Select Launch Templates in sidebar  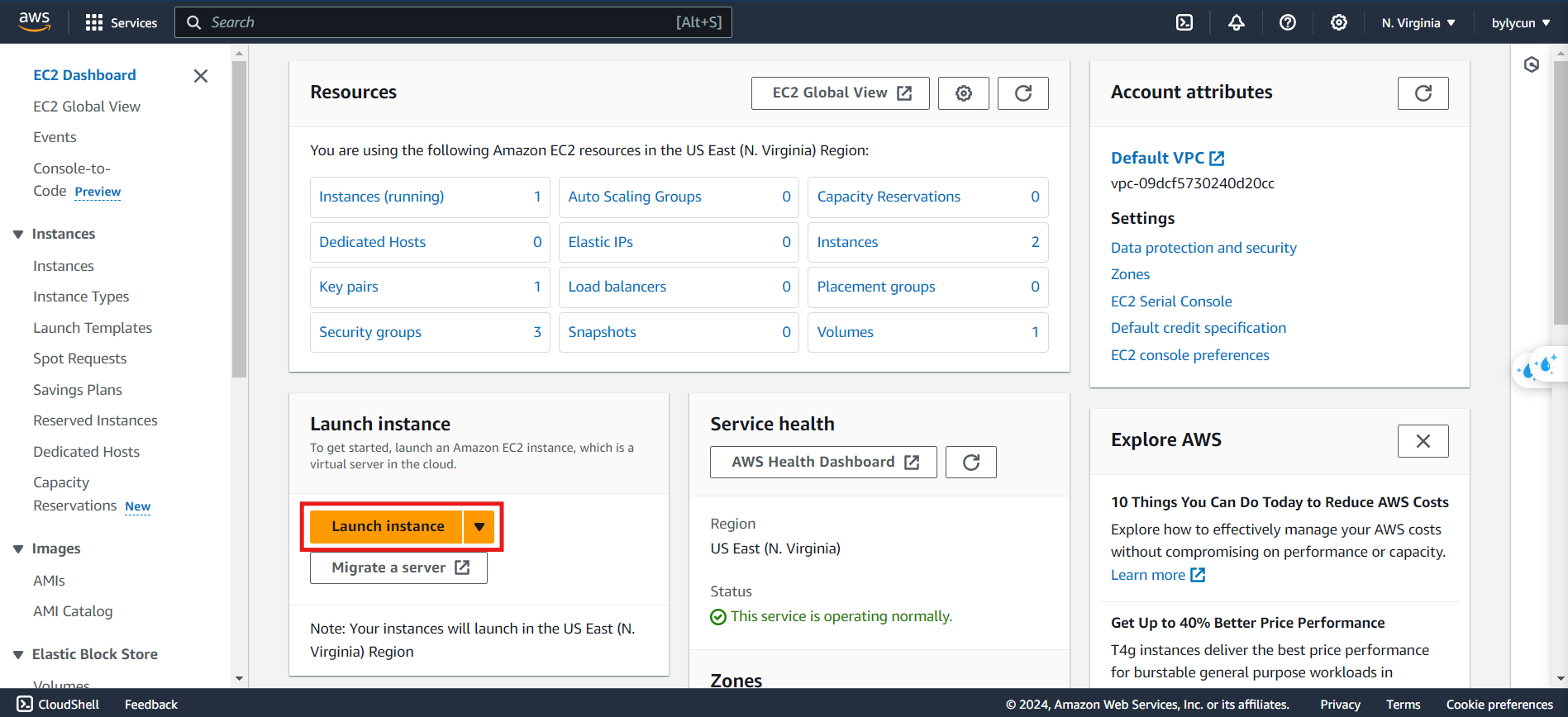[93, 328]
